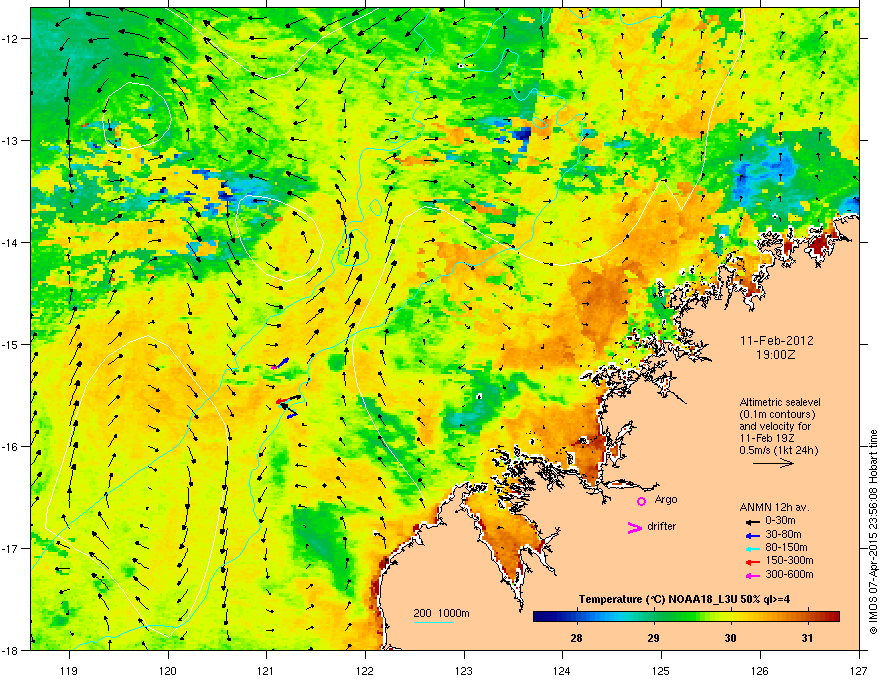Click the dark red end of temperature colorbar
The image size is (880, 680).
coord(833,616)
